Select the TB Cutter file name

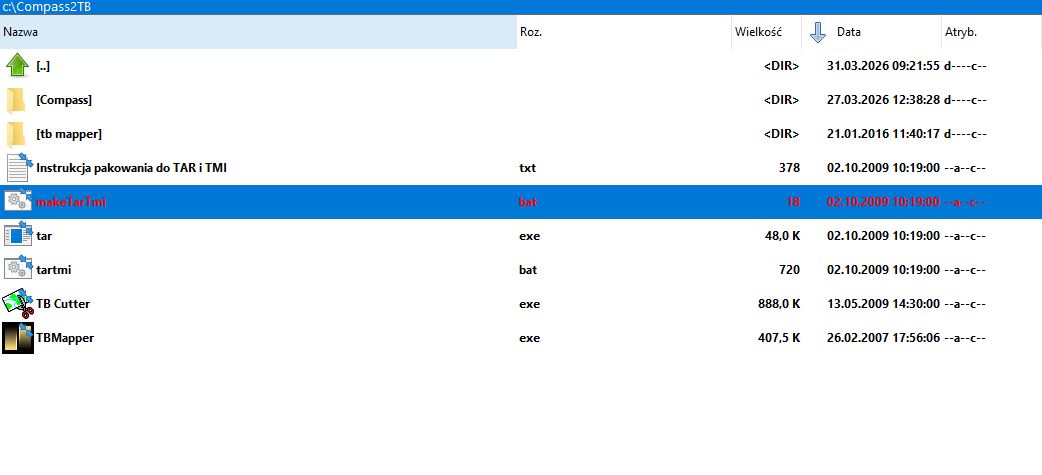coord(63,304)
